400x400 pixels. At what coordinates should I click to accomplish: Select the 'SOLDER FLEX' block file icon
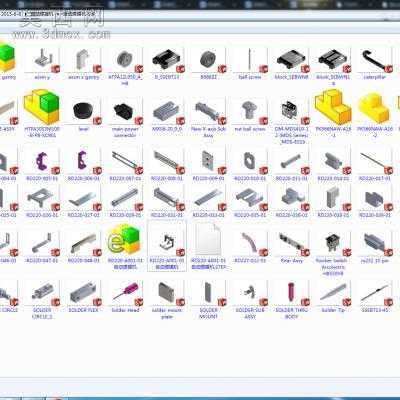click(x=84, y=293)
